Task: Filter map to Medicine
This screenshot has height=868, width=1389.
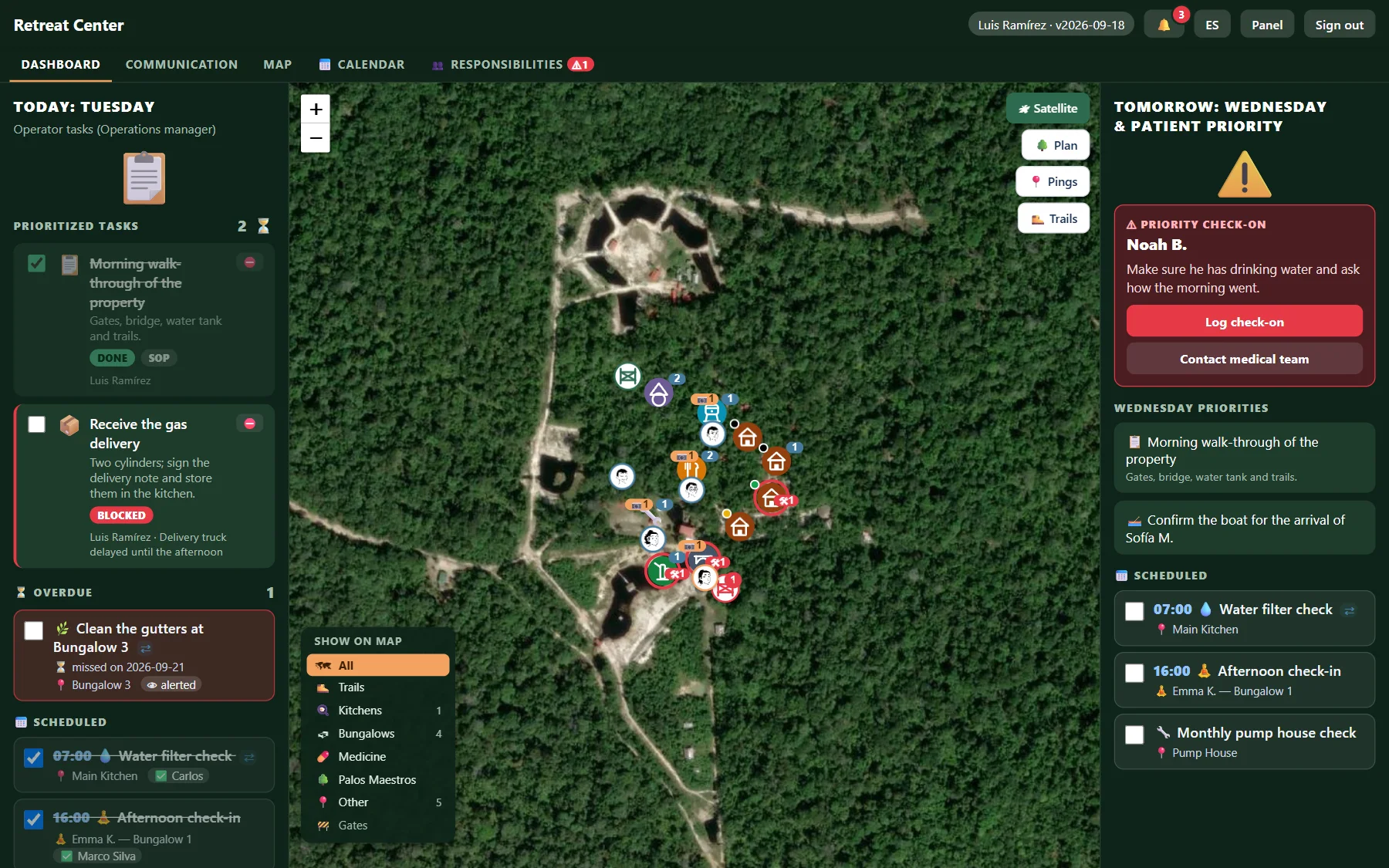Action: (377, 757)
